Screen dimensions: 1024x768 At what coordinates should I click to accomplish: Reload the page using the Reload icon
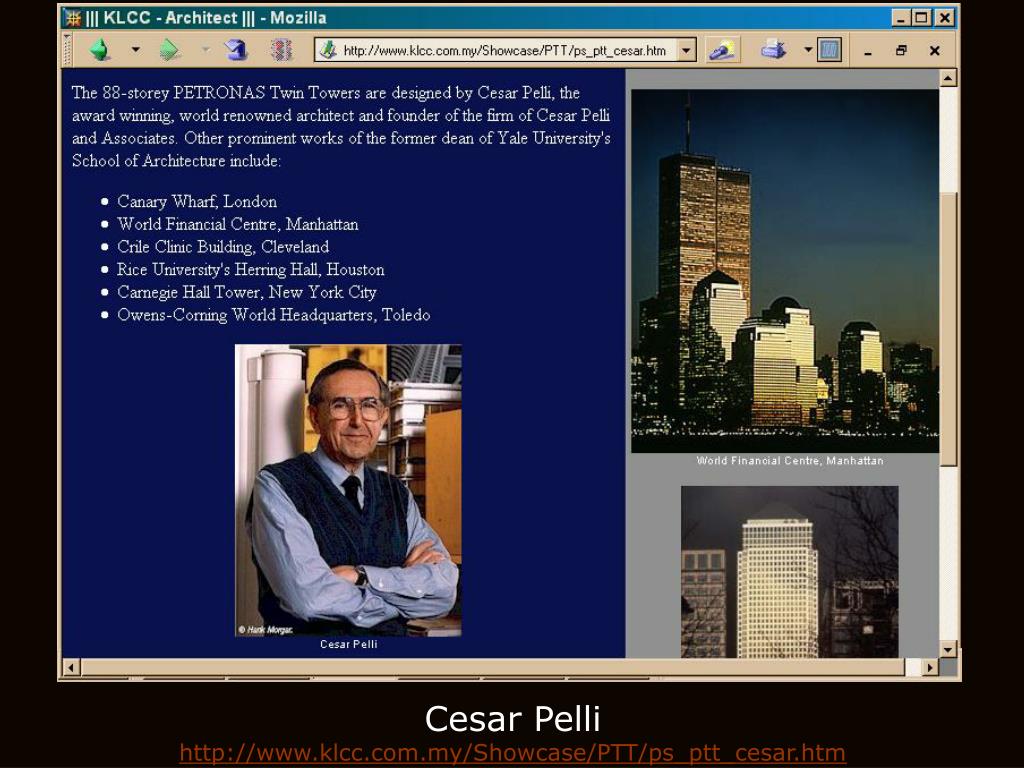pos(236,50)
